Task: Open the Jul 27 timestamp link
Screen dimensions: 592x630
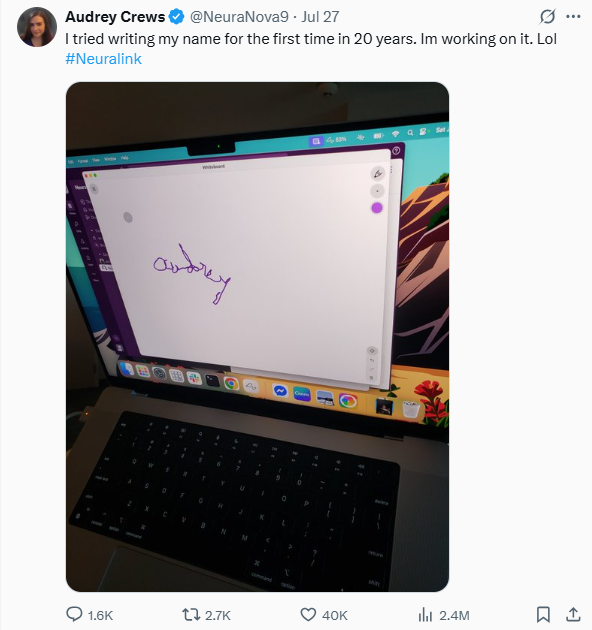Action: pos(320,17)
